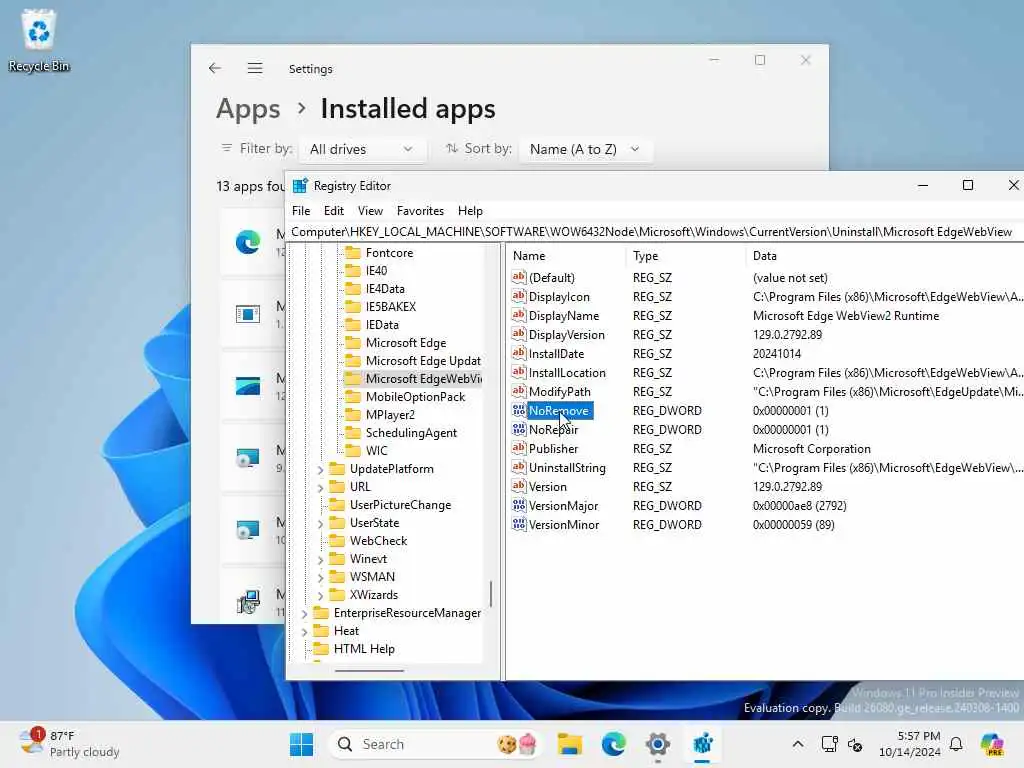Select the VersionMinor DWORD icon
Screen dimensions: 1024x768
point(519,524)
